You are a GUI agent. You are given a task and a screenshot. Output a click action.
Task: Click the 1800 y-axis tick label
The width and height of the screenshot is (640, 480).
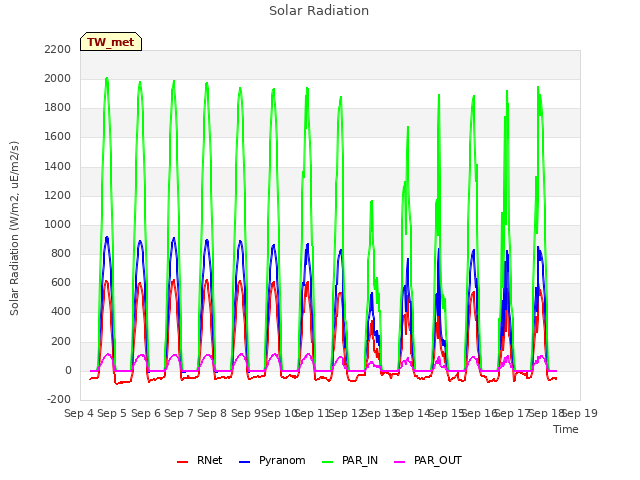point(58,108)
